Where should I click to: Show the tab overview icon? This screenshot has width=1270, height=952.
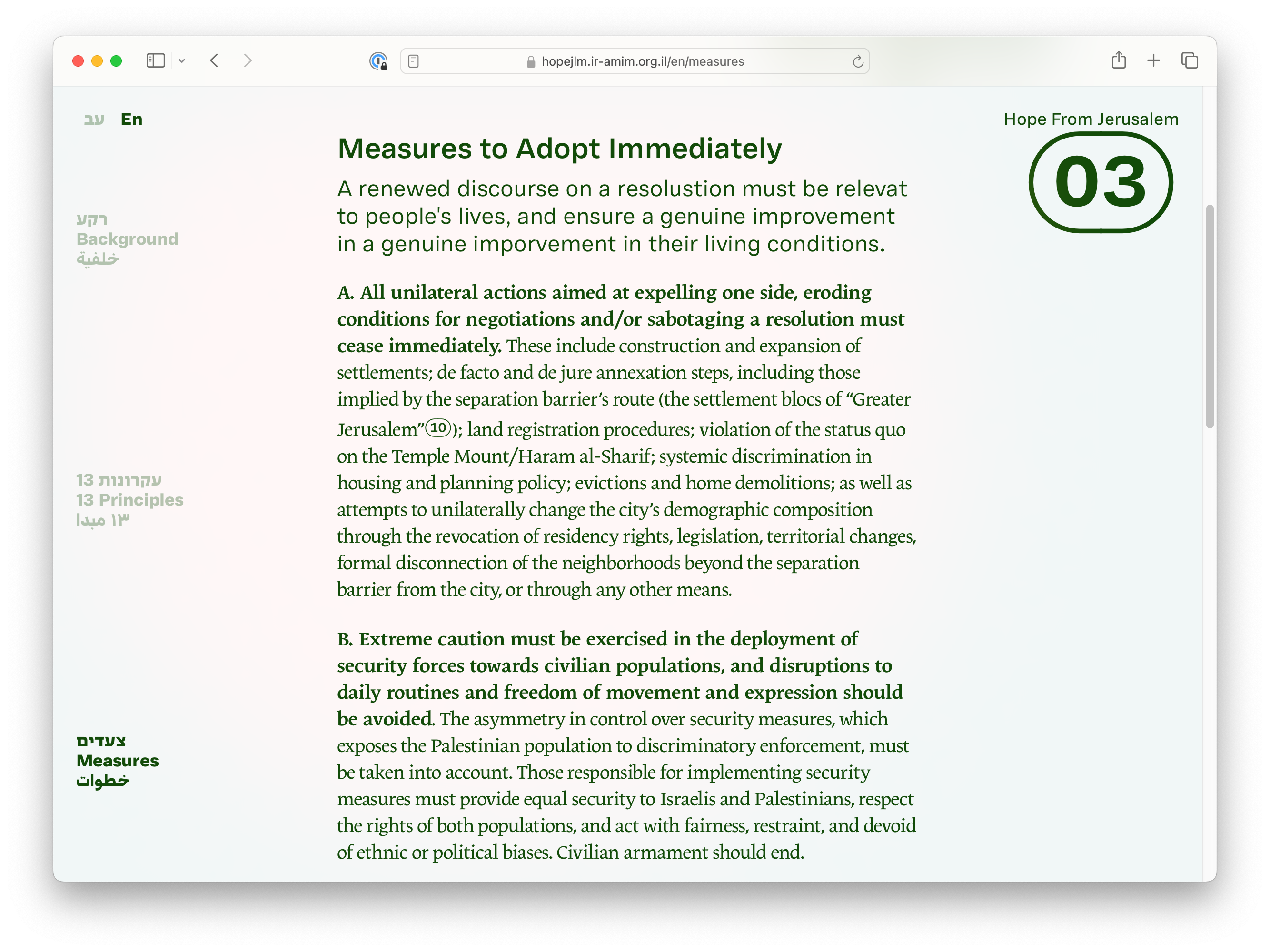coord(1189,60)
